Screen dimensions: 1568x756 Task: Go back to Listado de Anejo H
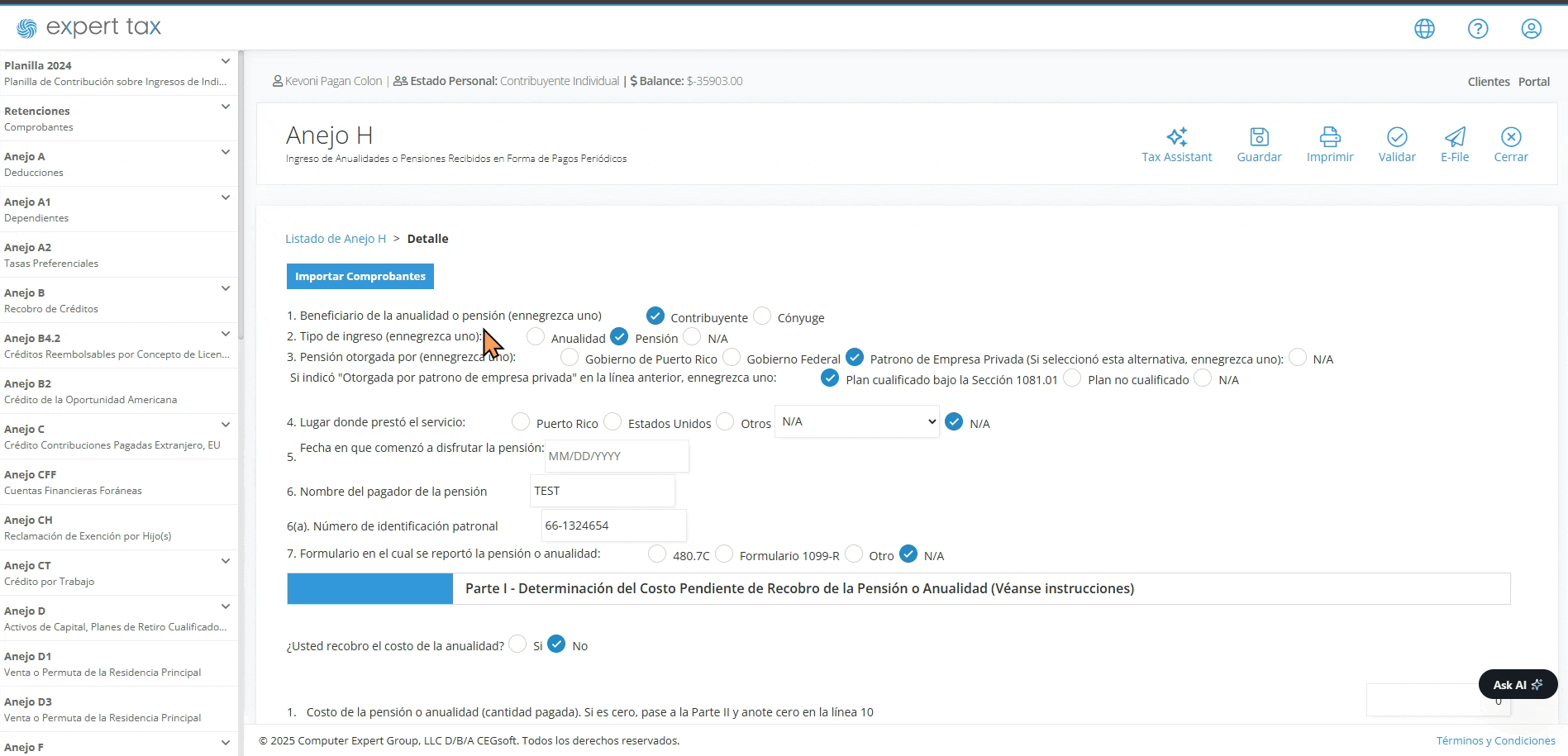pyautogui.click(x=336, y=239)
